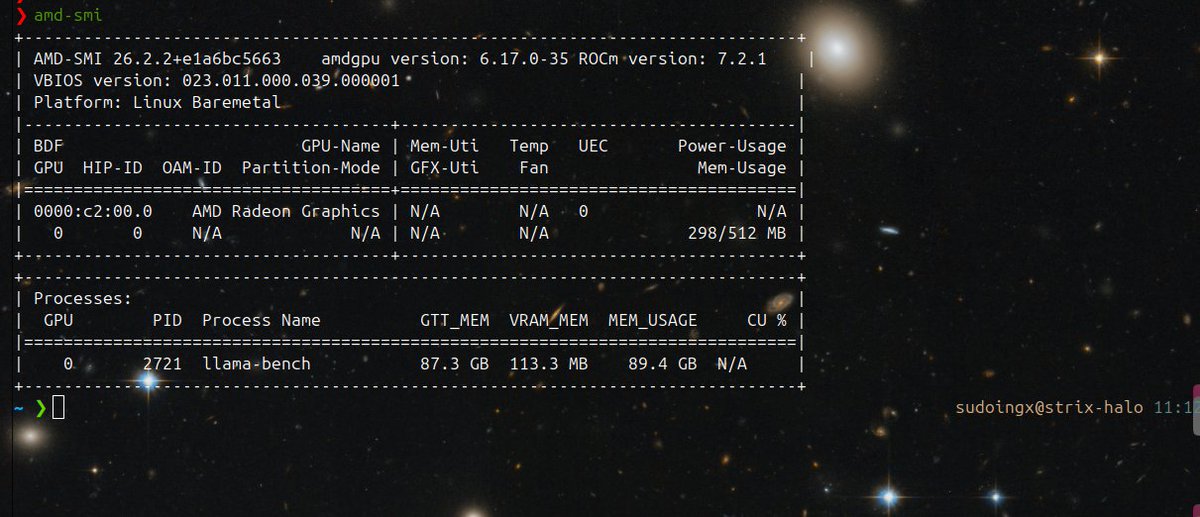Click the 'Mem-Usage' column header
1200x517 pixels.
point(742,168)
